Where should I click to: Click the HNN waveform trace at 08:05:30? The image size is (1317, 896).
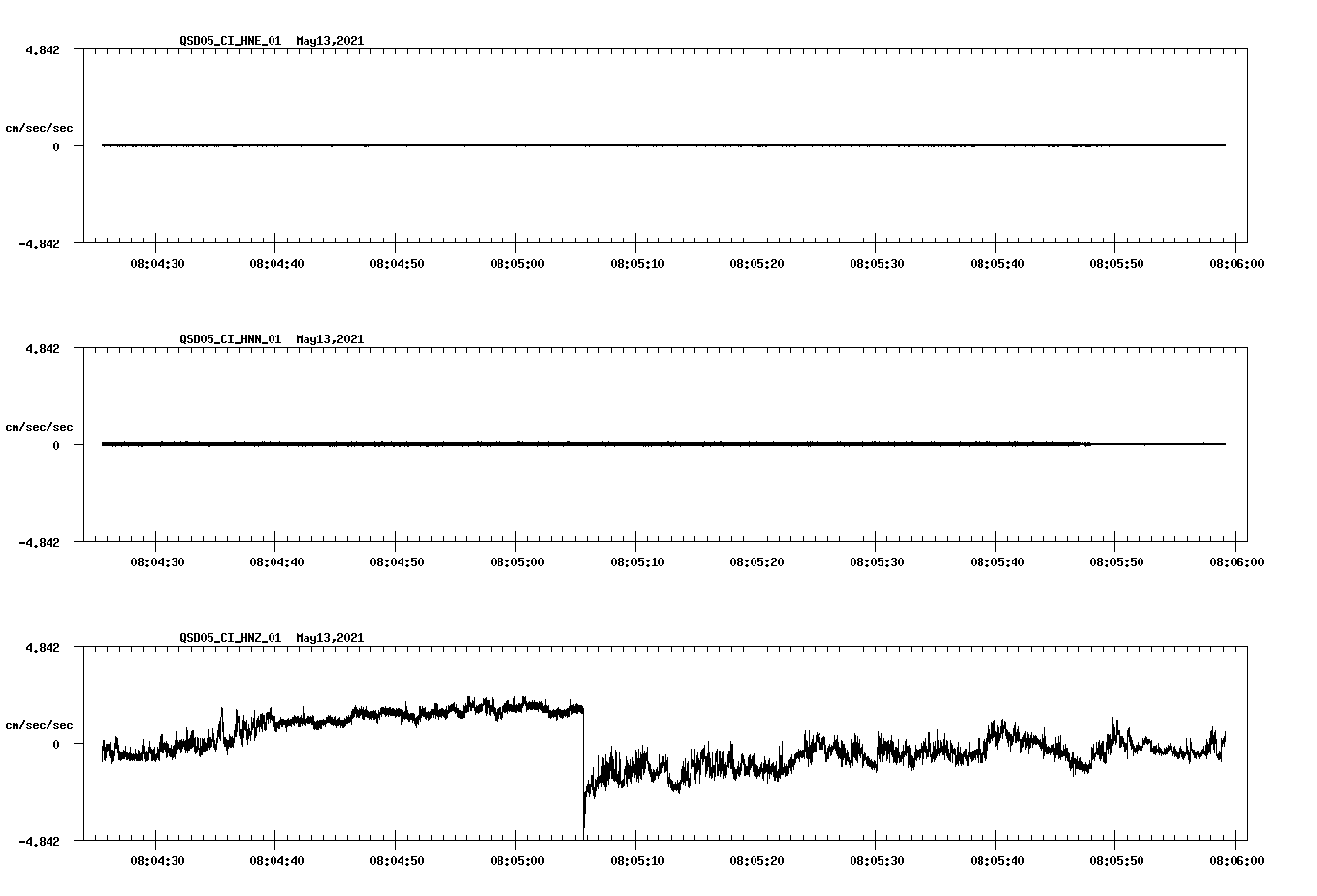tap(876, 444)
